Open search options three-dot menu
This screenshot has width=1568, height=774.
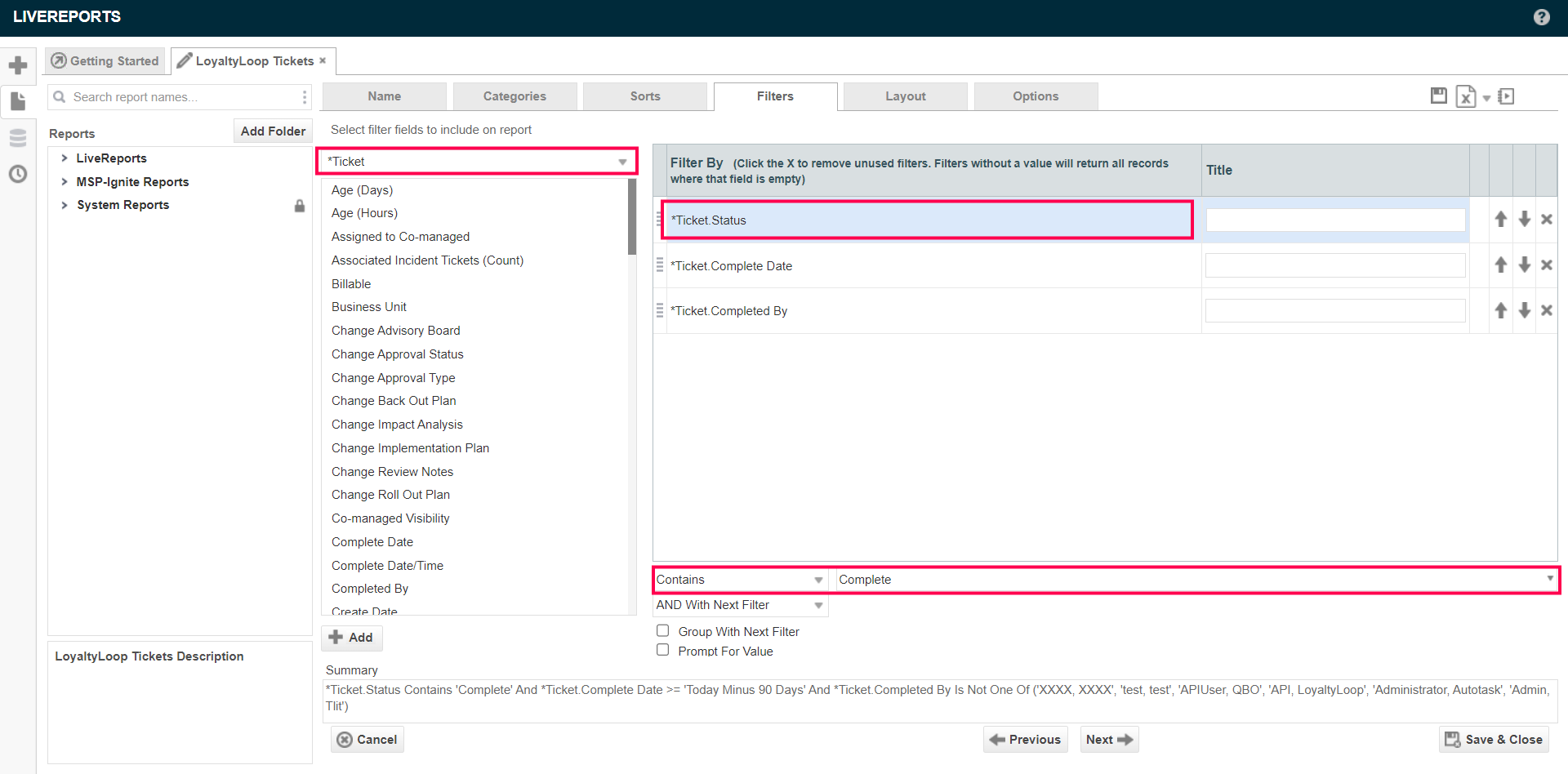coord(305,96)
